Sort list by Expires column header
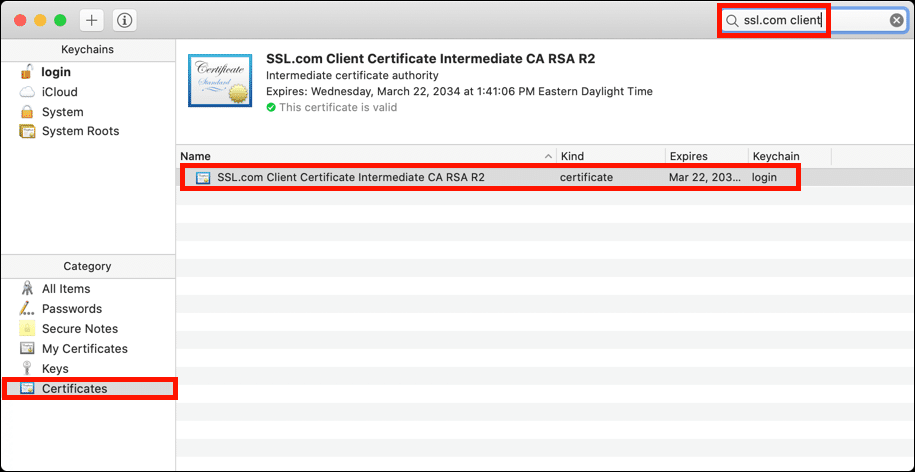Image resolution: width=915 pixels, height=472 pixels. [706, 156]
